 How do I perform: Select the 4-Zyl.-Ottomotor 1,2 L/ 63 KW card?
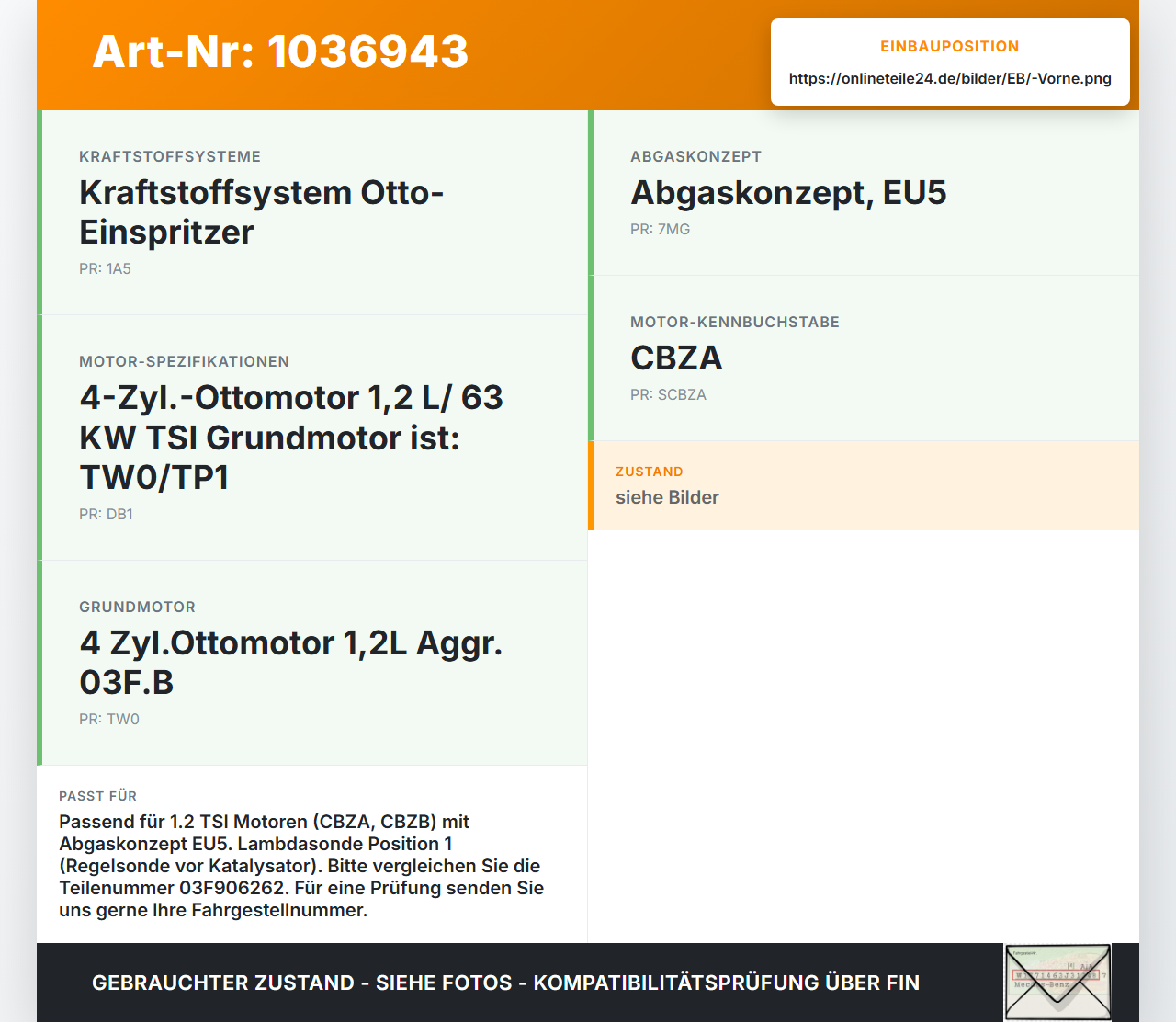click(312, 438)
